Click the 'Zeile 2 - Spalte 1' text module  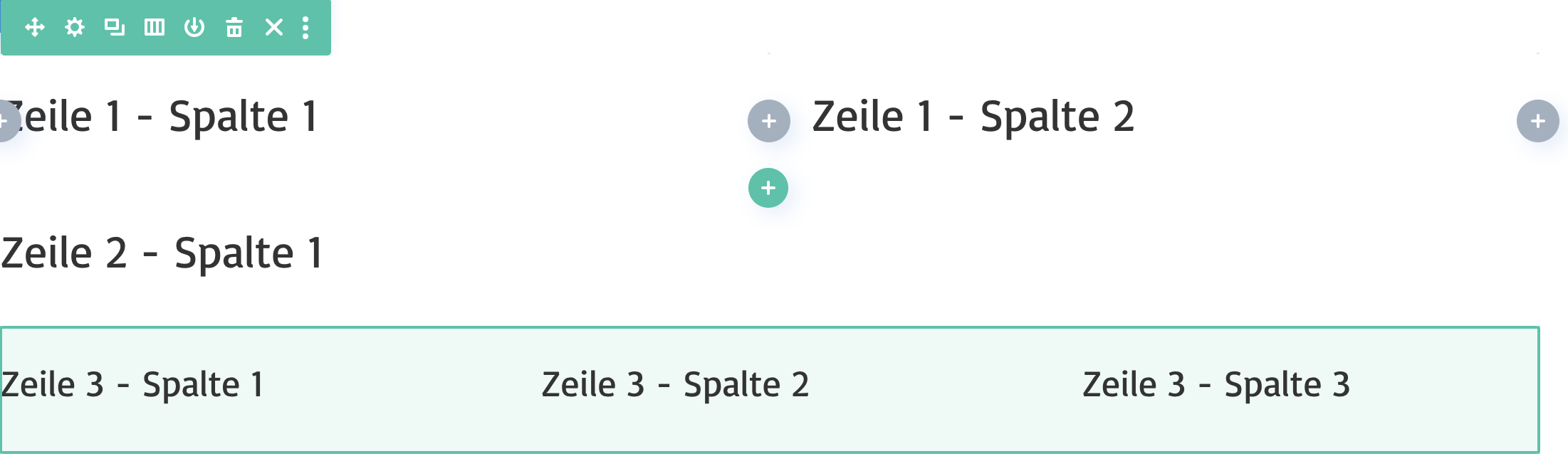point(162,253)
